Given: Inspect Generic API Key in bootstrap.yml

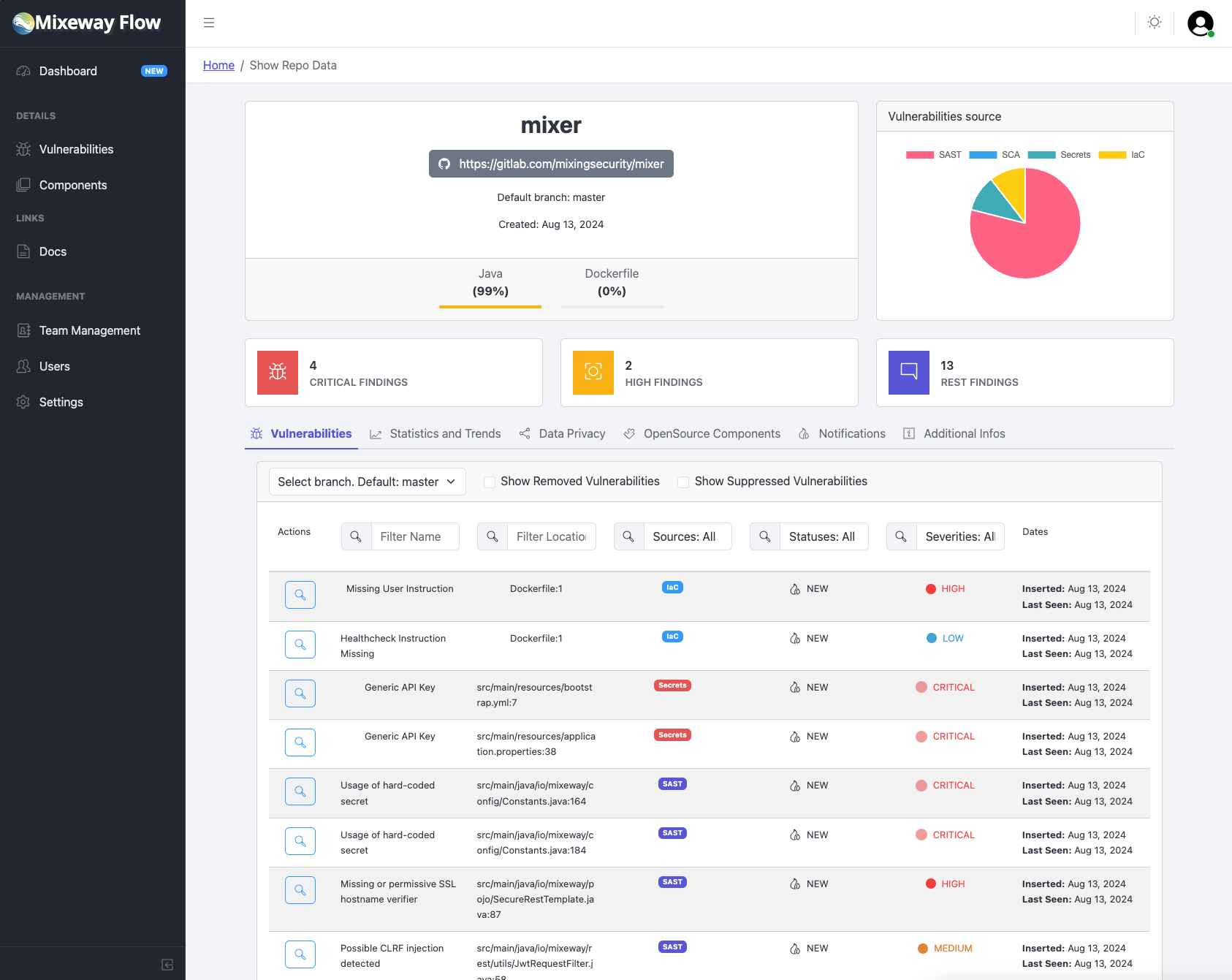Looking at the screenshot, I should tap(300, 694).
